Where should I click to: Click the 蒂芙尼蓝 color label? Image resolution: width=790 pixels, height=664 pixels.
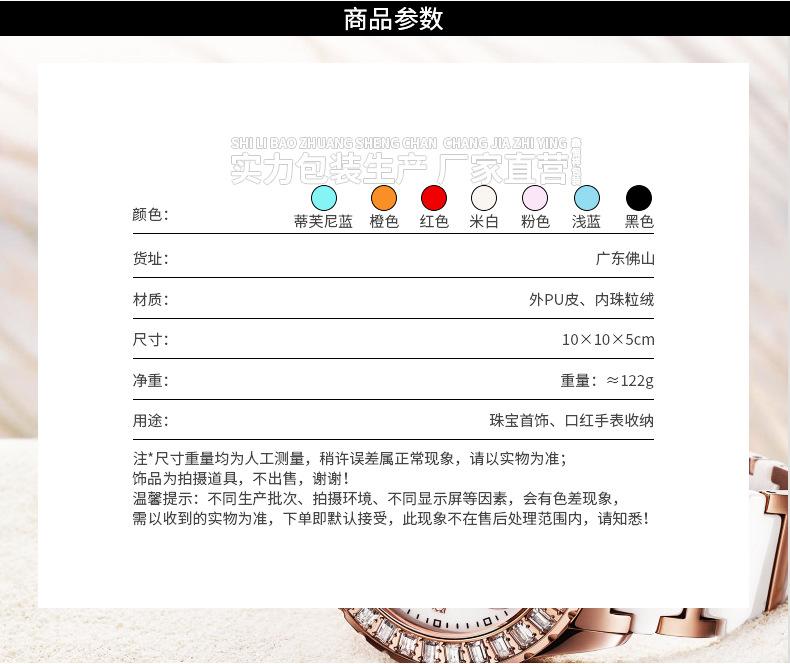point(323,222)
